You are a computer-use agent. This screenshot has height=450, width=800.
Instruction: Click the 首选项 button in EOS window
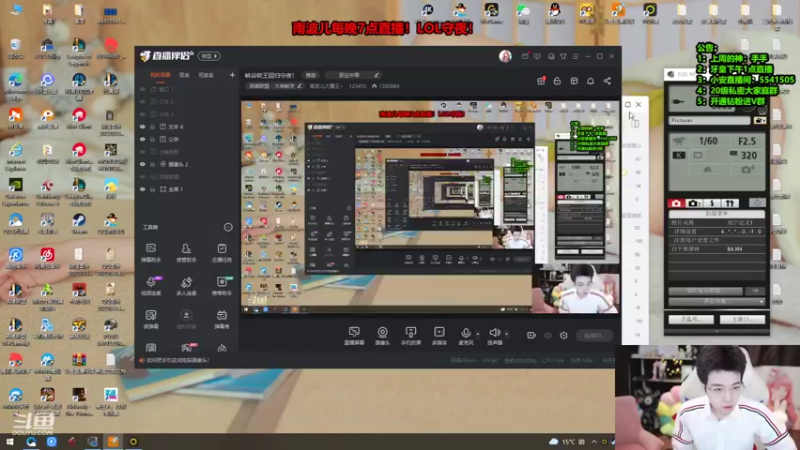(691, 319)
